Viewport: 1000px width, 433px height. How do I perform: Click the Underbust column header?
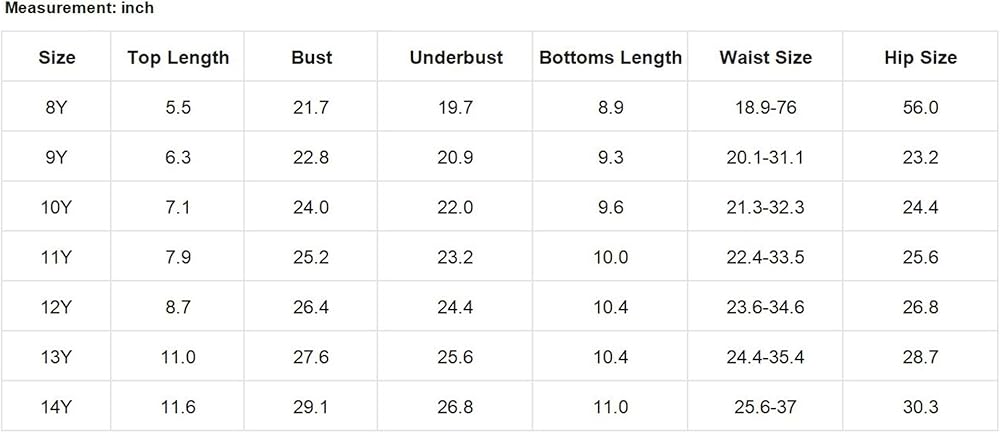(x=455, y=57)
